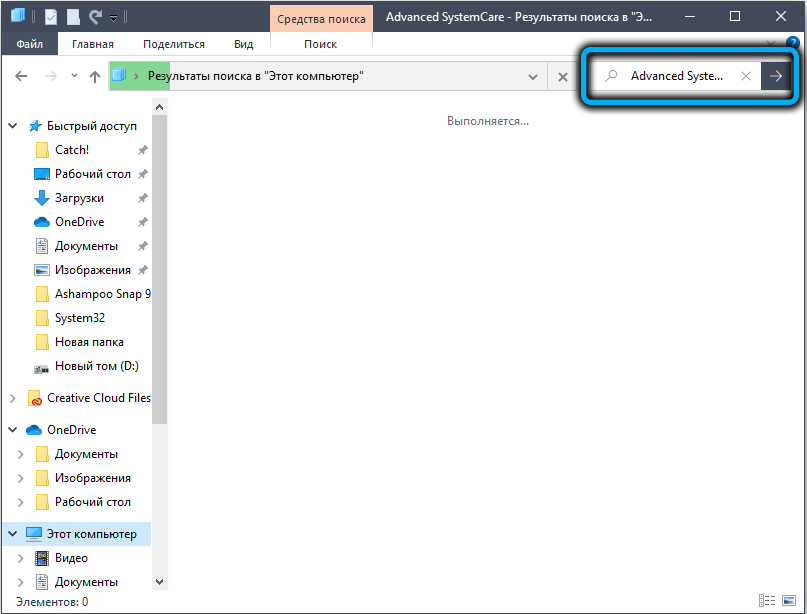Clear the search box text
Viewport: 807px width, 614px height.
(745, 76)
